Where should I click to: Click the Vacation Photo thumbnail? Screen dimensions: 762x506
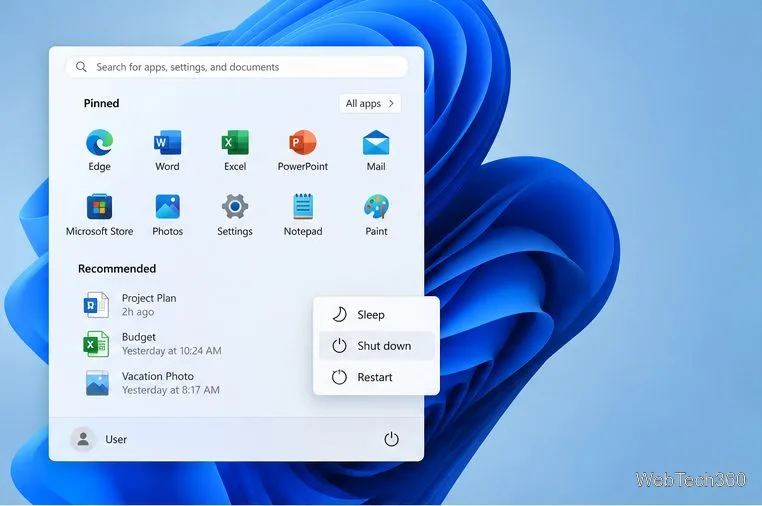(x=97, y=383)
